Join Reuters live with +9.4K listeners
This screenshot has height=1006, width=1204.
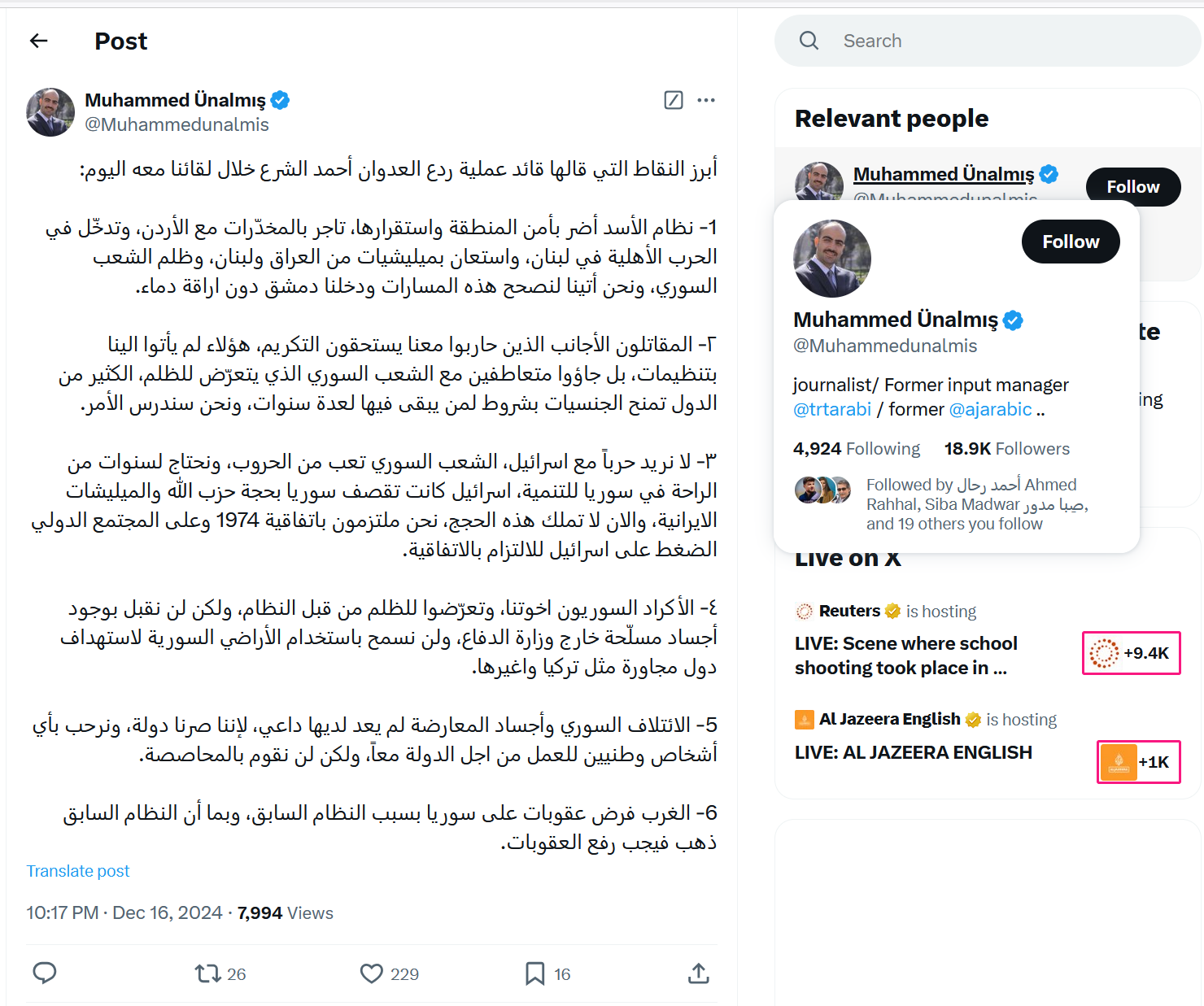(1131, 653)
